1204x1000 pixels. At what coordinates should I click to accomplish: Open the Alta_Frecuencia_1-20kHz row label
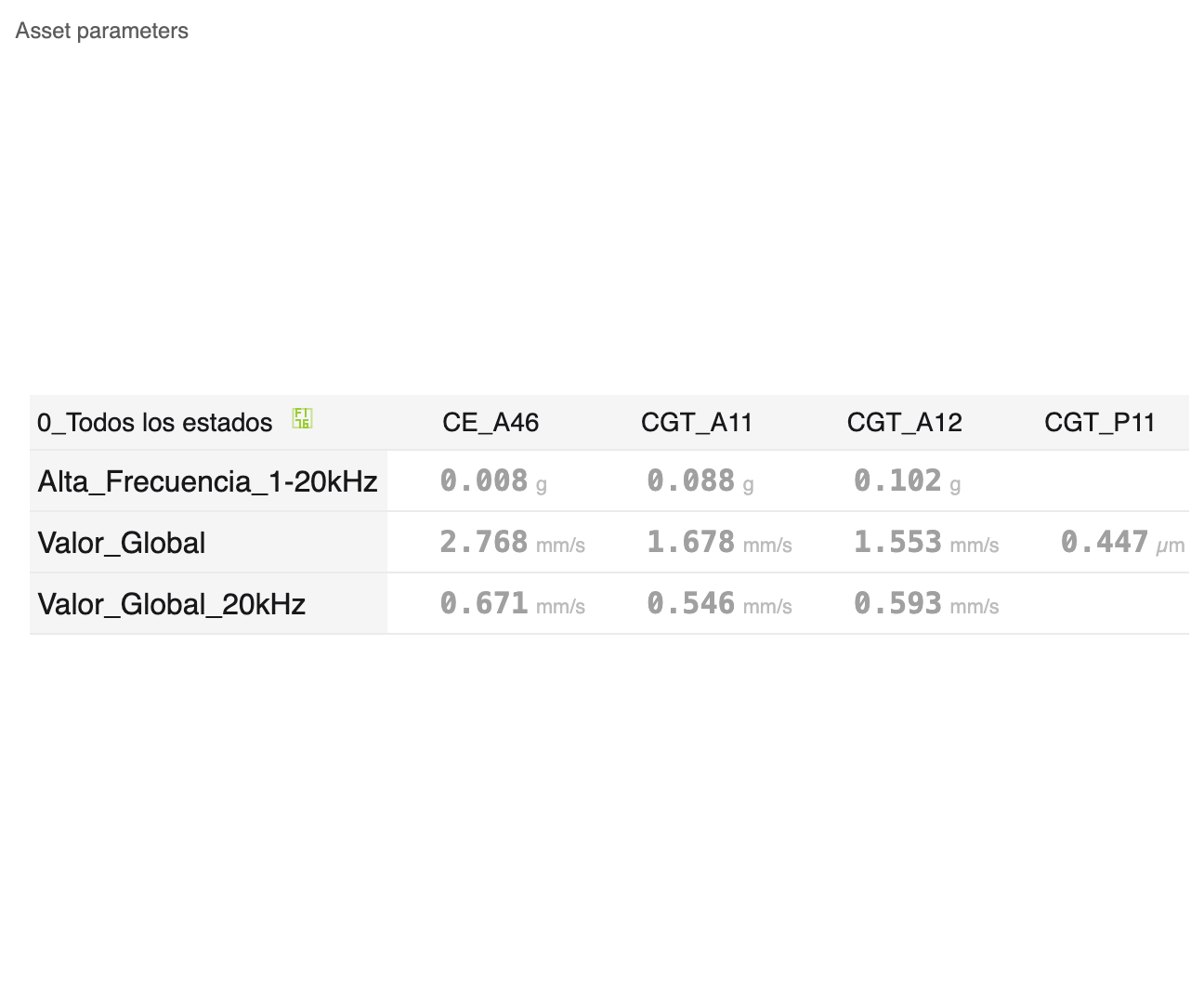tap(208, 481)
